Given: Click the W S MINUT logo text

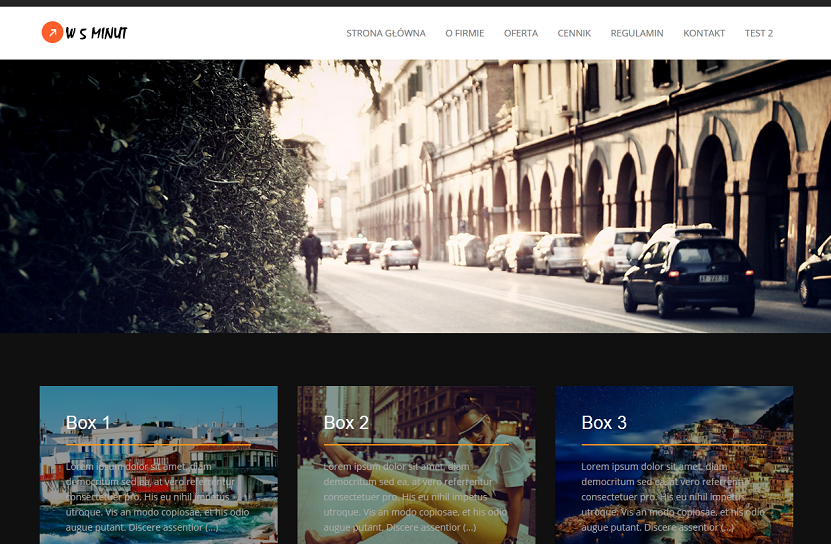Looking at the screenshot, I should [97, 34].
